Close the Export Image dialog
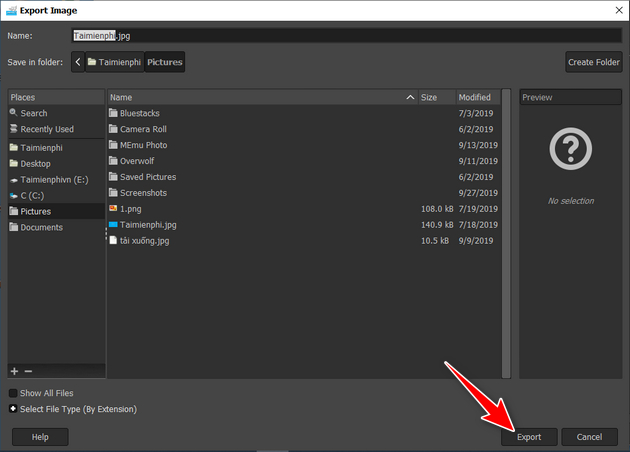Viewport: 630px width, 452px height. coord(619,10)
